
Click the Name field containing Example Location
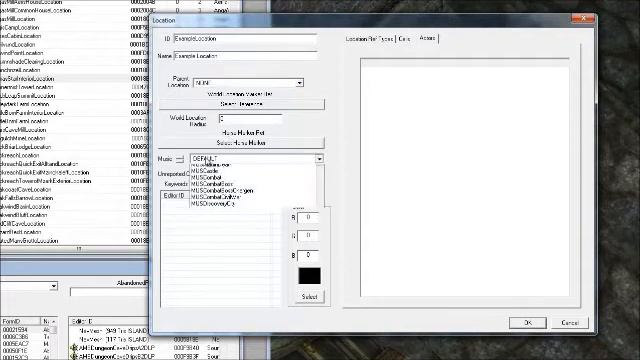(x=246, y=56)
